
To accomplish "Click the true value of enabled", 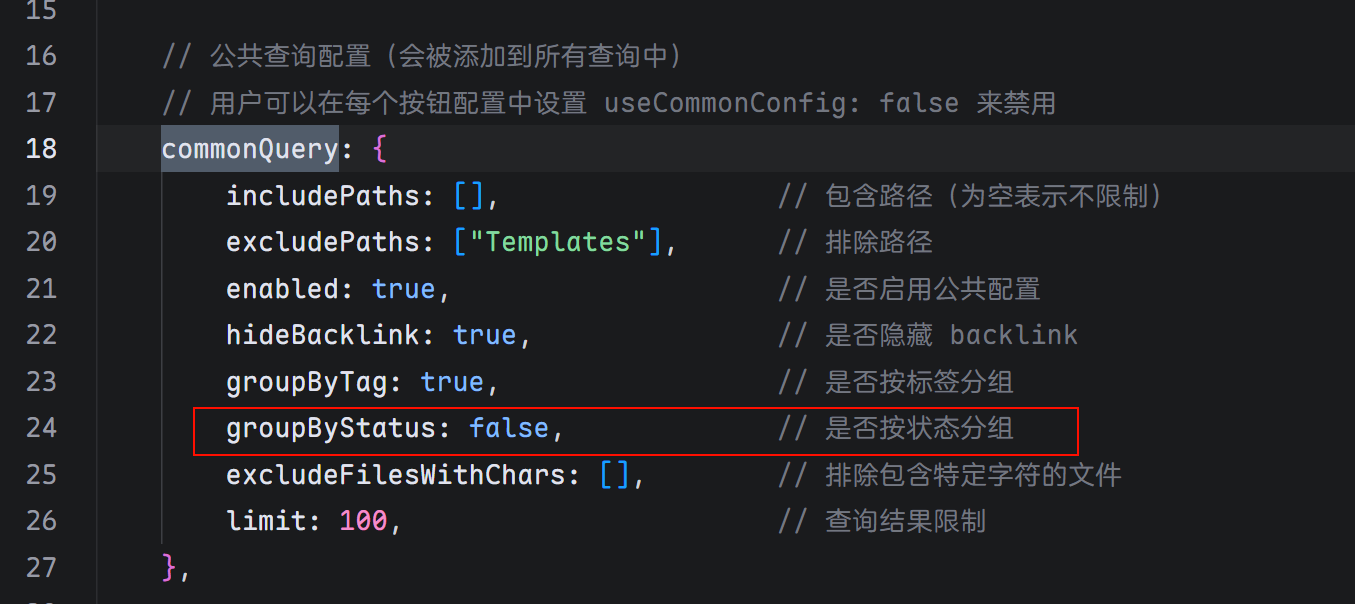I will (x=403, y=289).
